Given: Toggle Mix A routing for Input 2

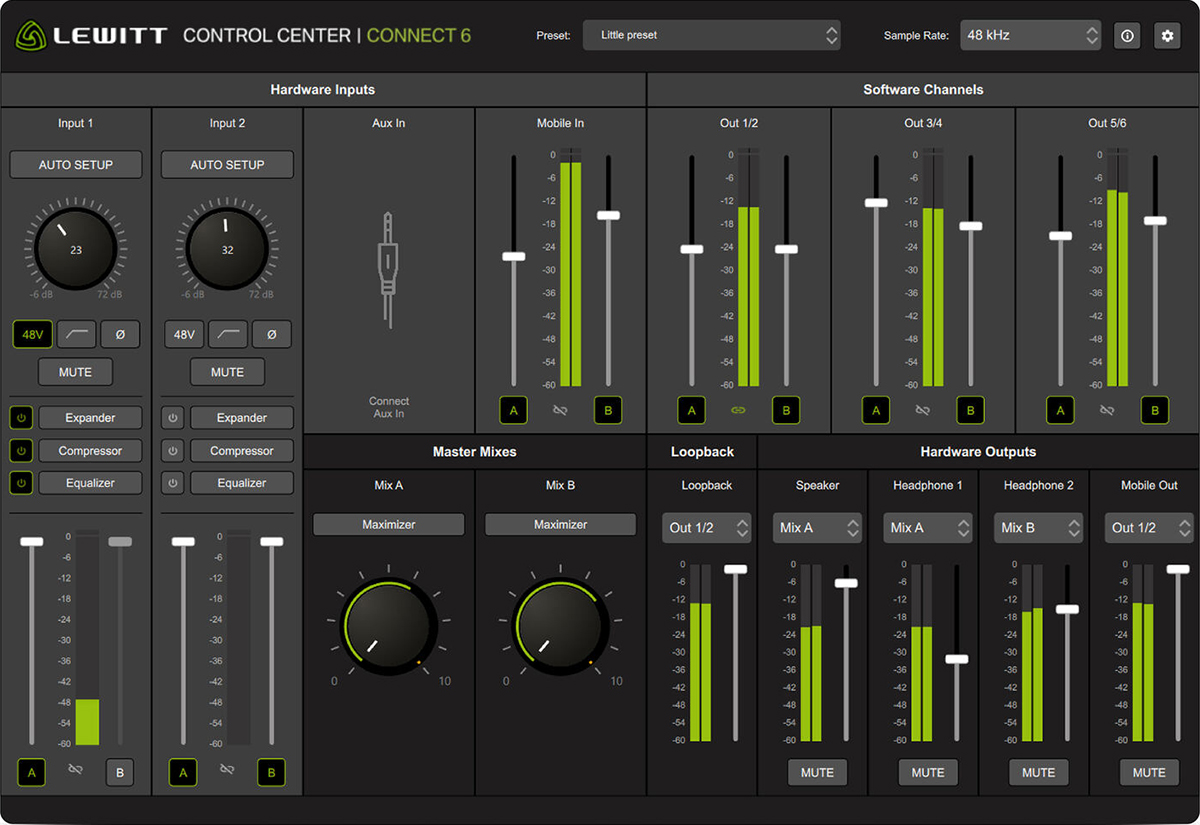Looking at the screenshot, I should (x=183, y=772).
